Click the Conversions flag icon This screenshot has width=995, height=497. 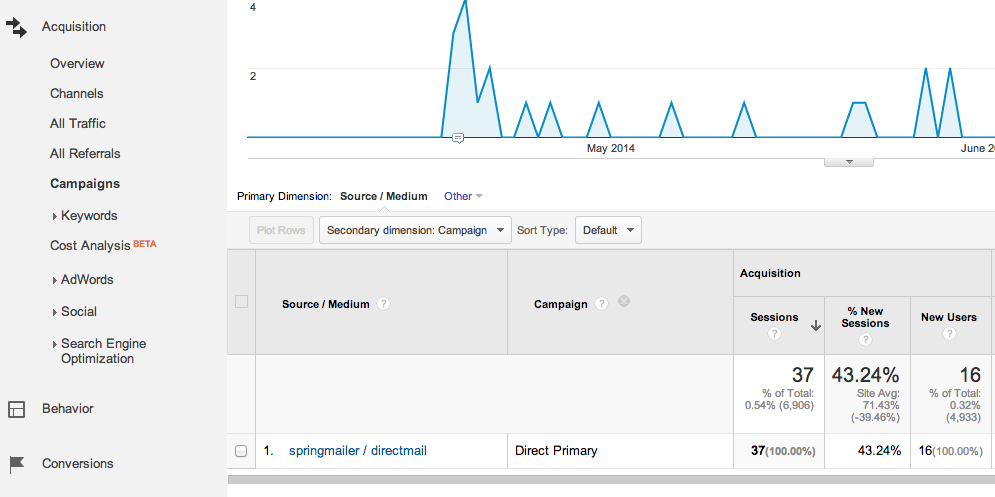point(16,464)
